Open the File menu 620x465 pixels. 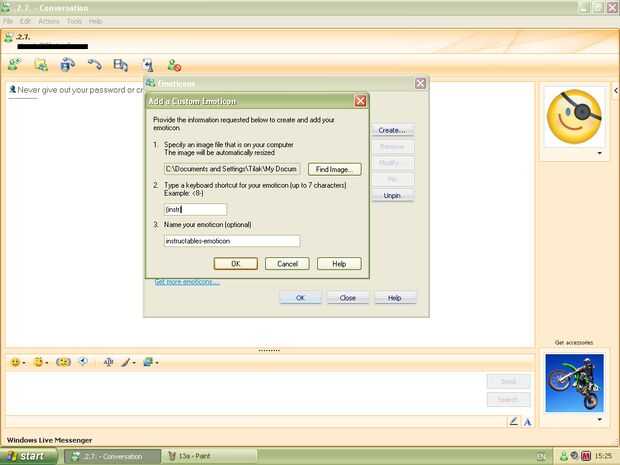[8, 21]
